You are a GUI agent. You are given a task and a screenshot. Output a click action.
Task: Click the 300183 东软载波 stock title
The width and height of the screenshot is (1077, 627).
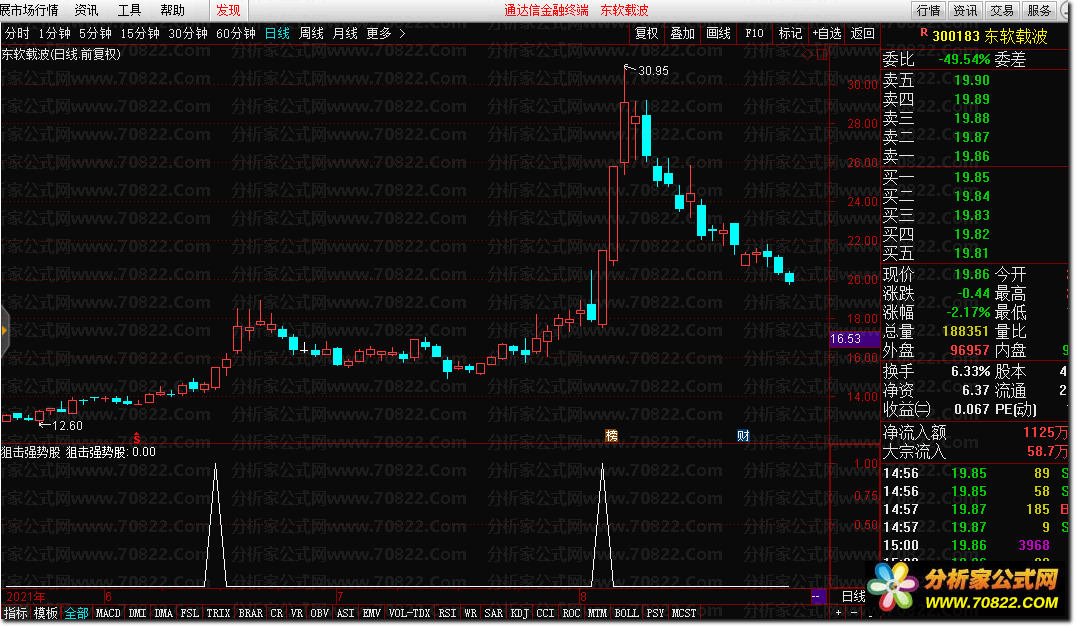[990, 36]
